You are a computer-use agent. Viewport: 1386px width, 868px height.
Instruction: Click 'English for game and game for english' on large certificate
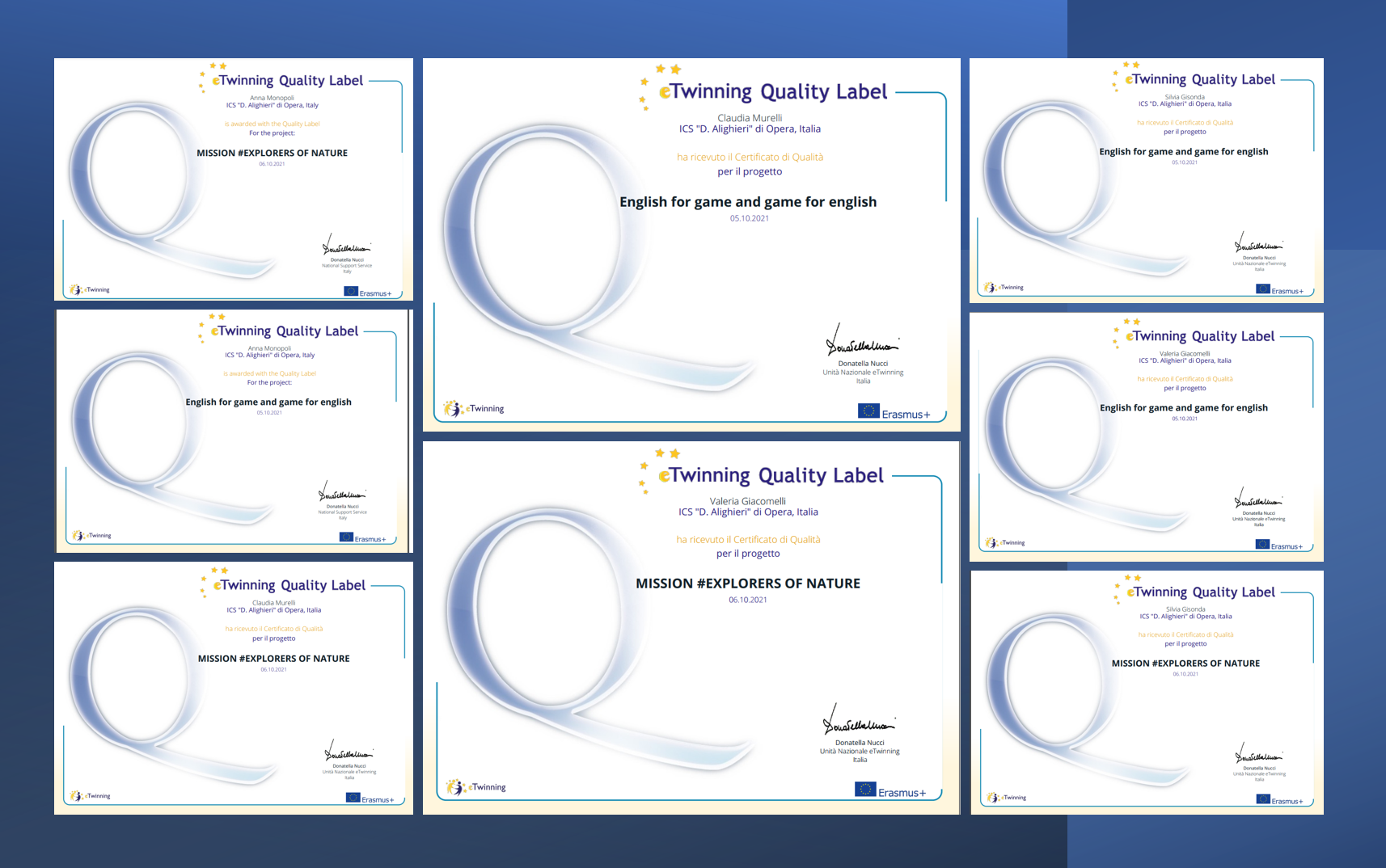748,202
